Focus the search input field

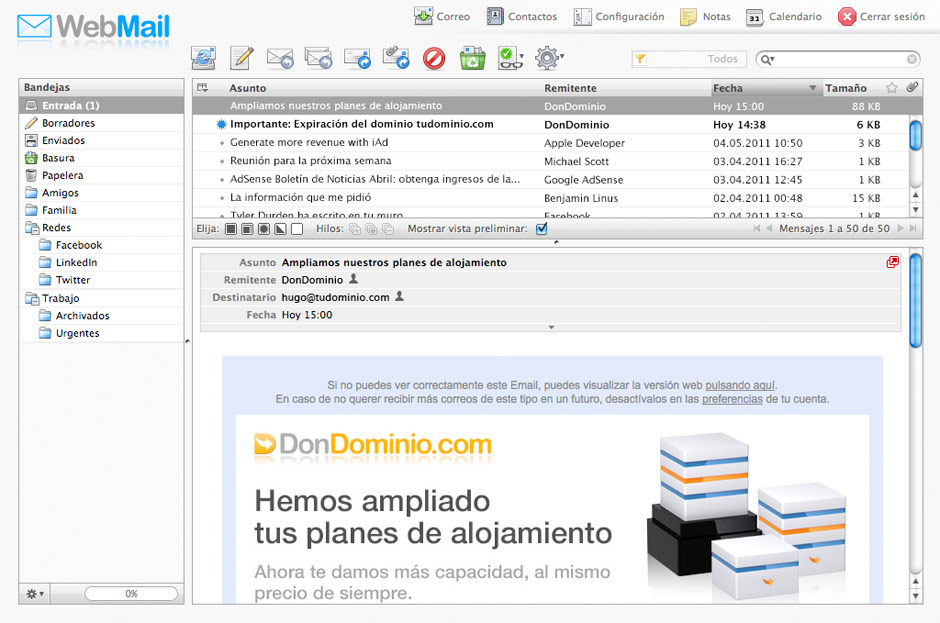pos(840,59)
